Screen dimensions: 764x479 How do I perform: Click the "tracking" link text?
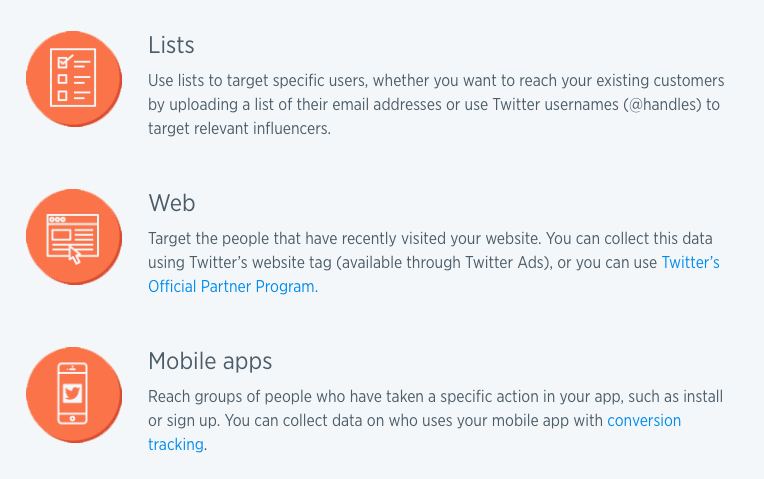pyautogui.click(x=176, y=444)
